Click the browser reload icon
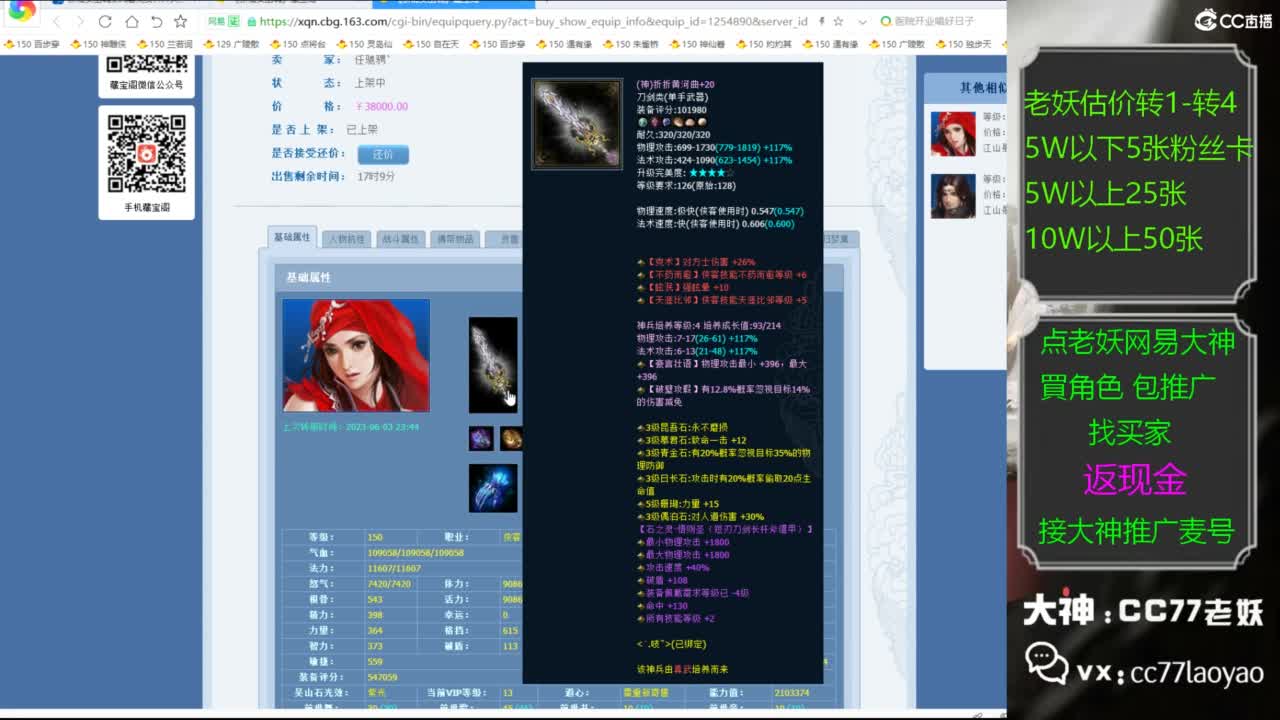Screen dimensions: 1280x720 pos(107,21)
